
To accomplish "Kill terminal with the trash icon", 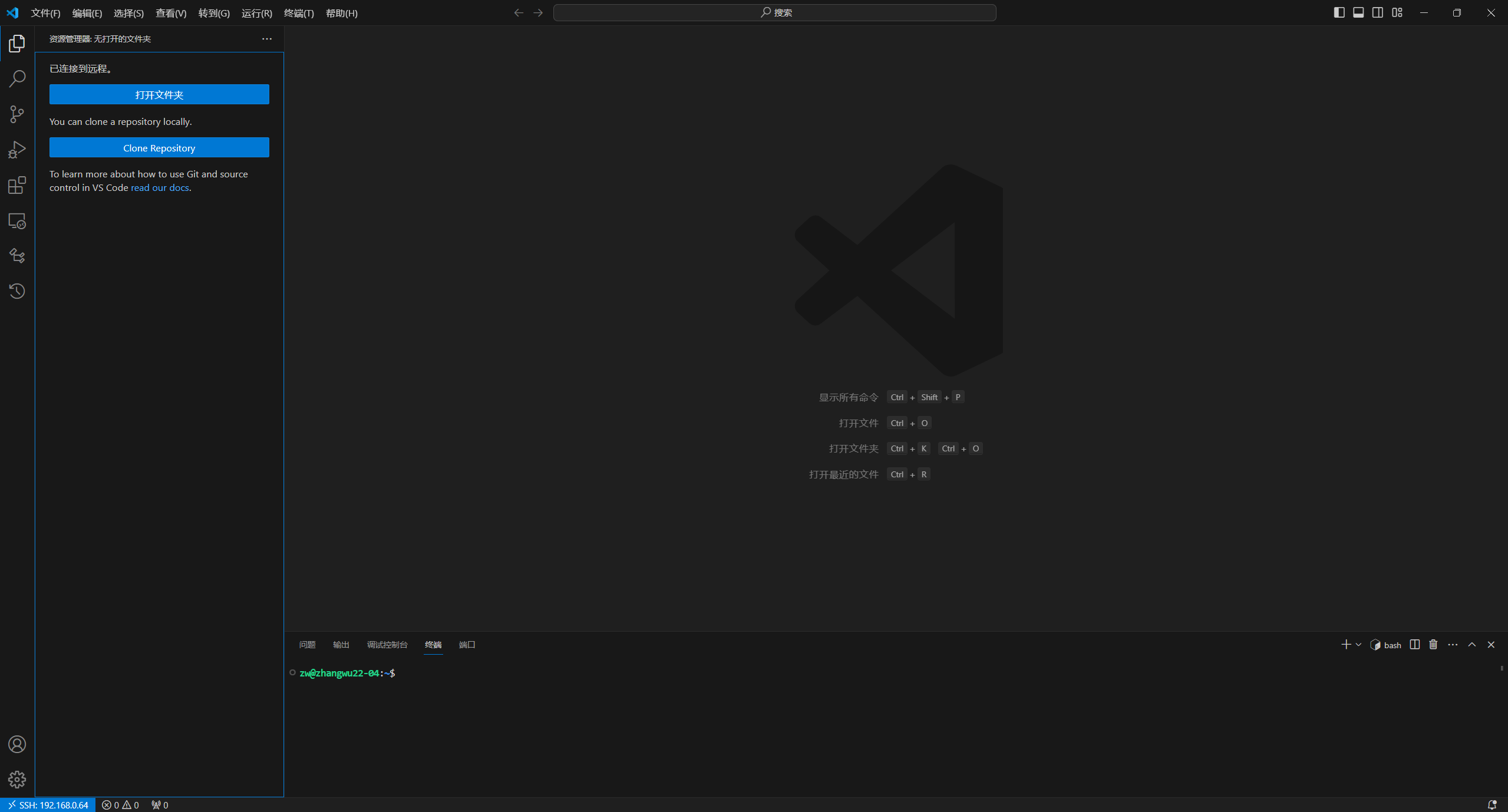I will click(1433, 645).
